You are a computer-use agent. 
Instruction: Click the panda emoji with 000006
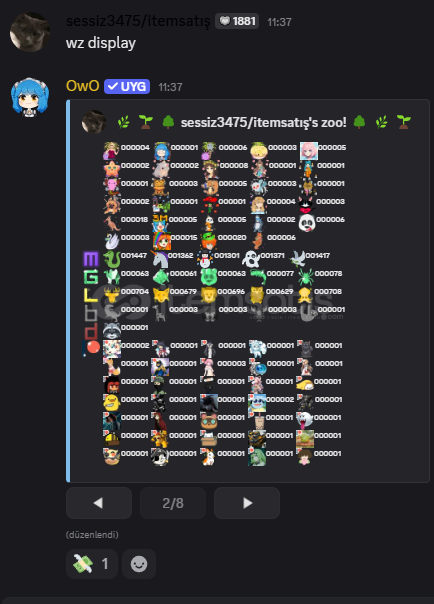307,223
